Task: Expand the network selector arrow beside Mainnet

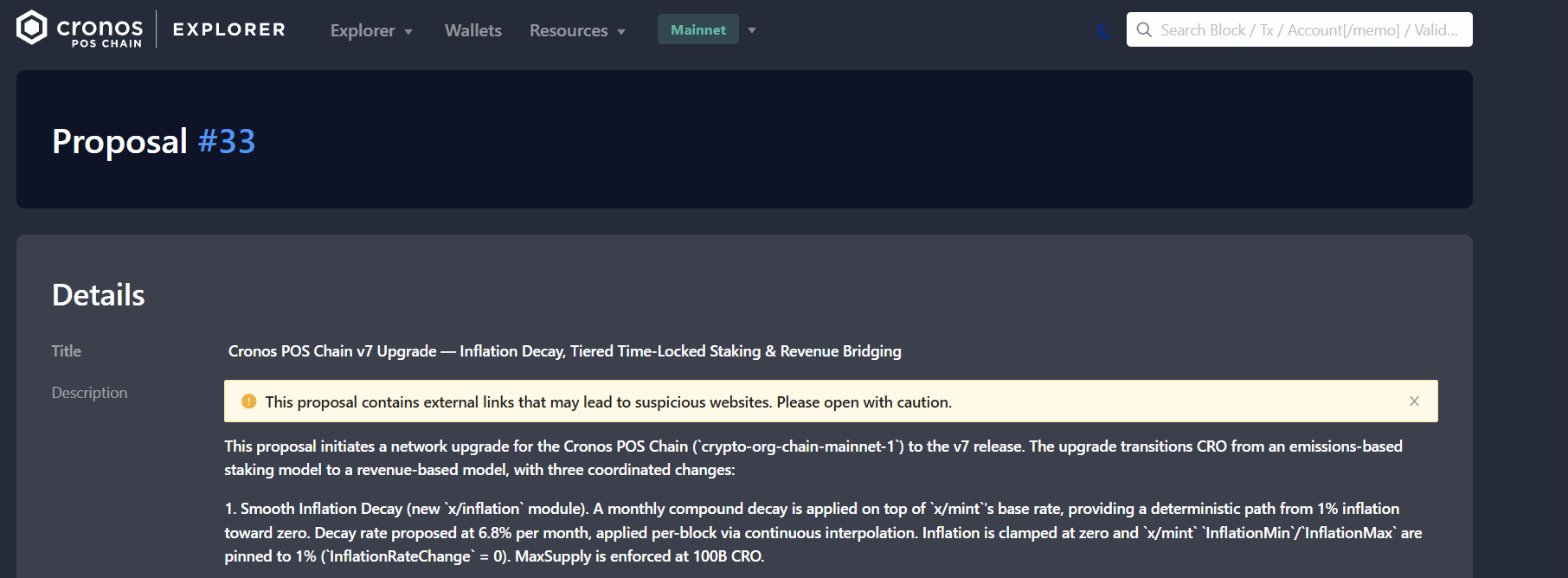Action: pyautogui.click(x=752, y=29)
